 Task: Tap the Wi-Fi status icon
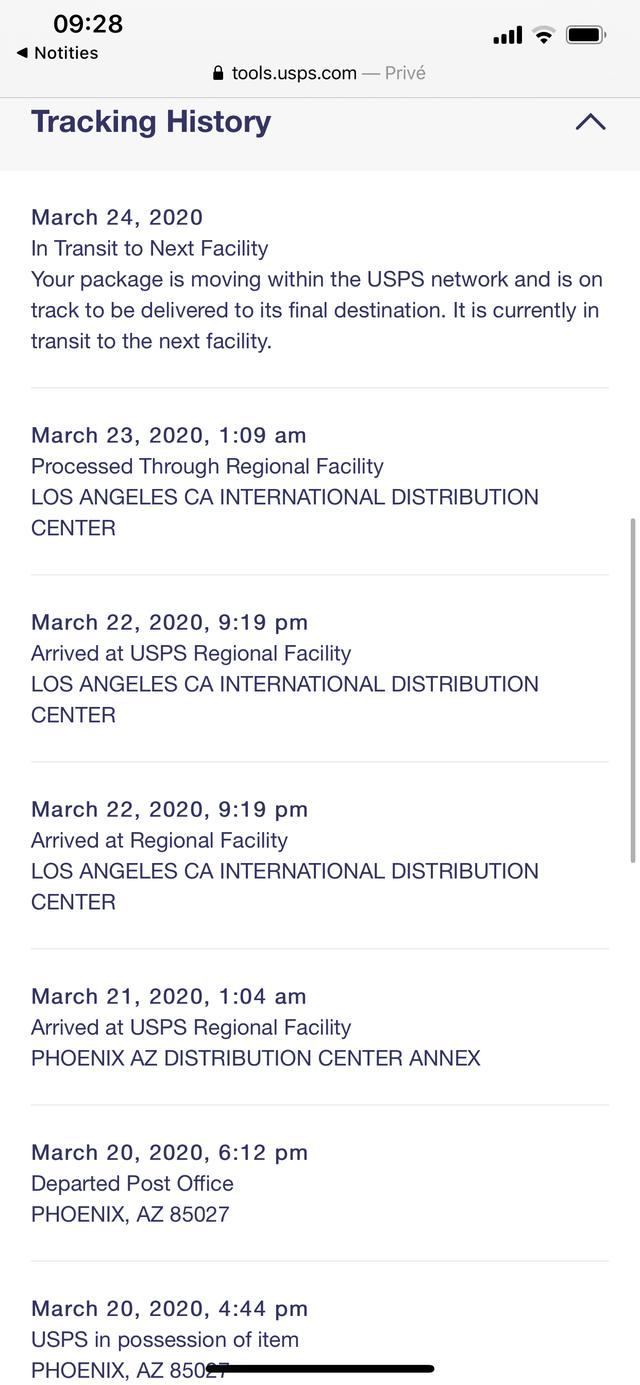click(544, 36)
